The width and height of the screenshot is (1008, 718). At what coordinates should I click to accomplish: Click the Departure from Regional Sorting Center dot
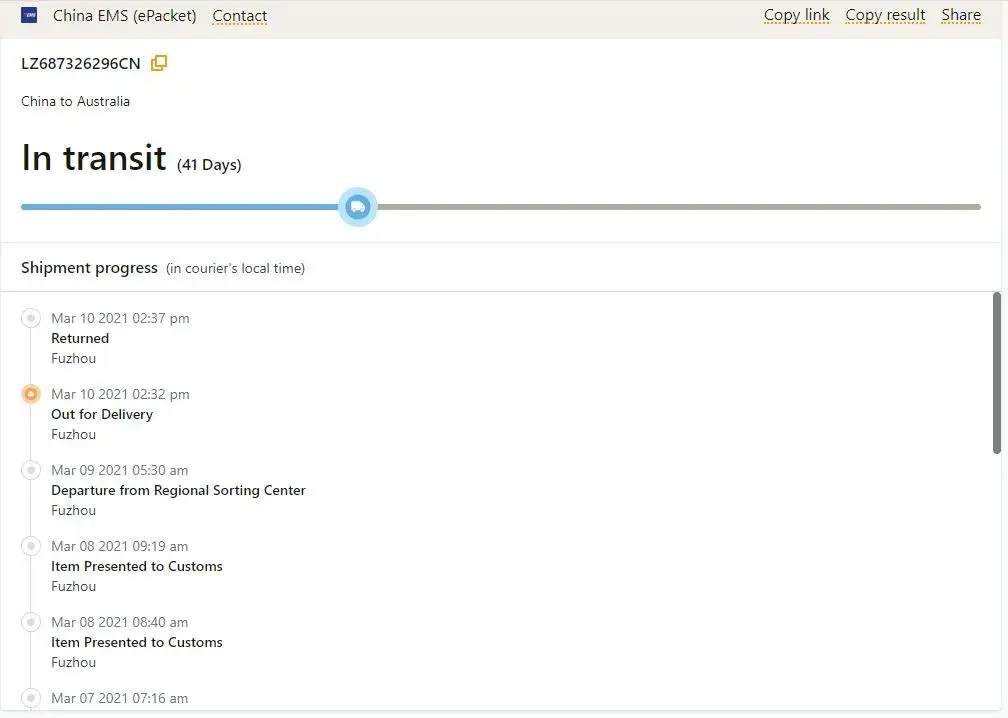(31, 470)
